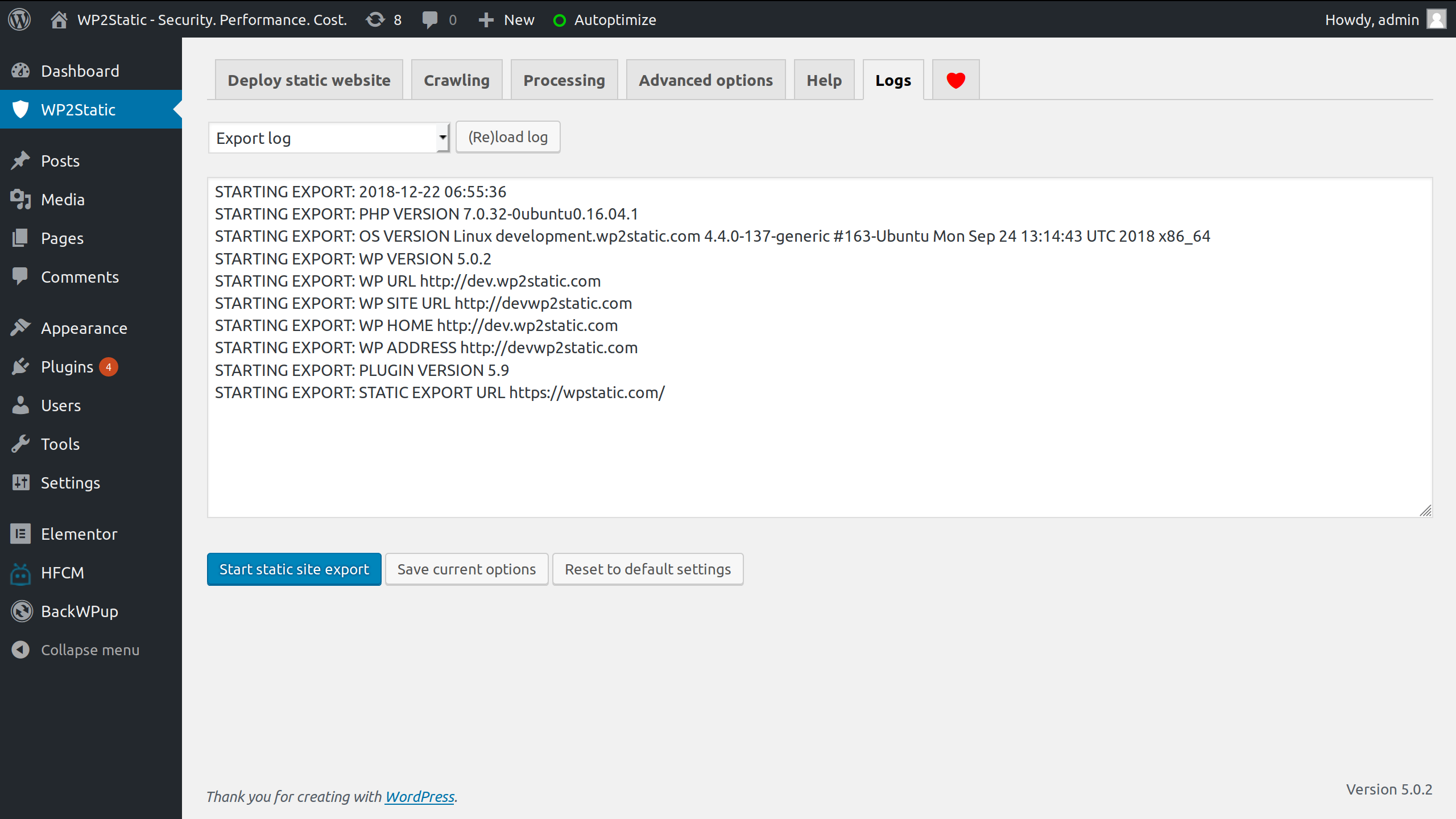Open the New content menu
This screenshot has height=819, width=1456.
tap(507, 19)
